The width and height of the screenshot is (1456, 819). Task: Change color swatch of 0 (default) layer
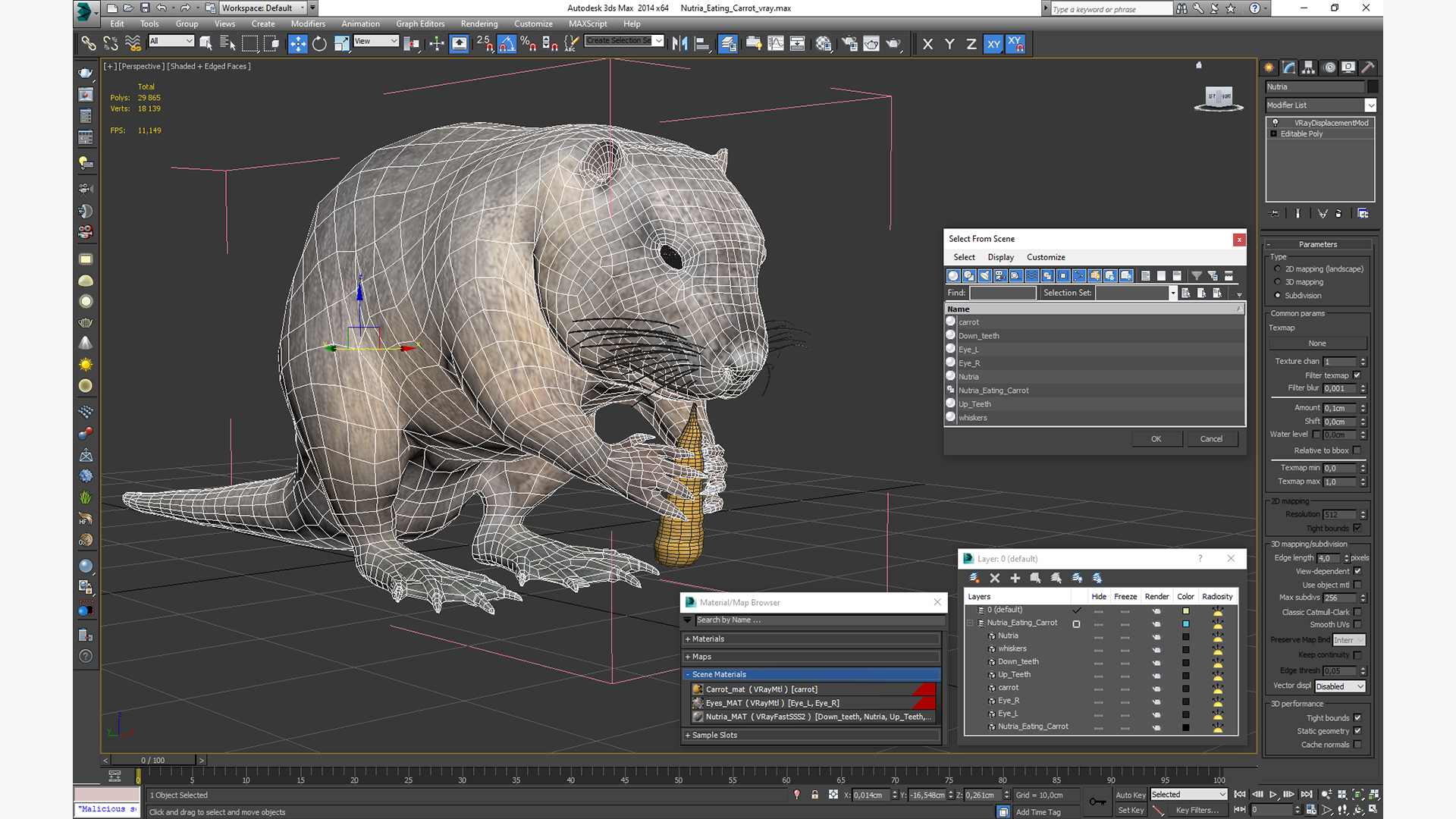[x=1185, y=610]
